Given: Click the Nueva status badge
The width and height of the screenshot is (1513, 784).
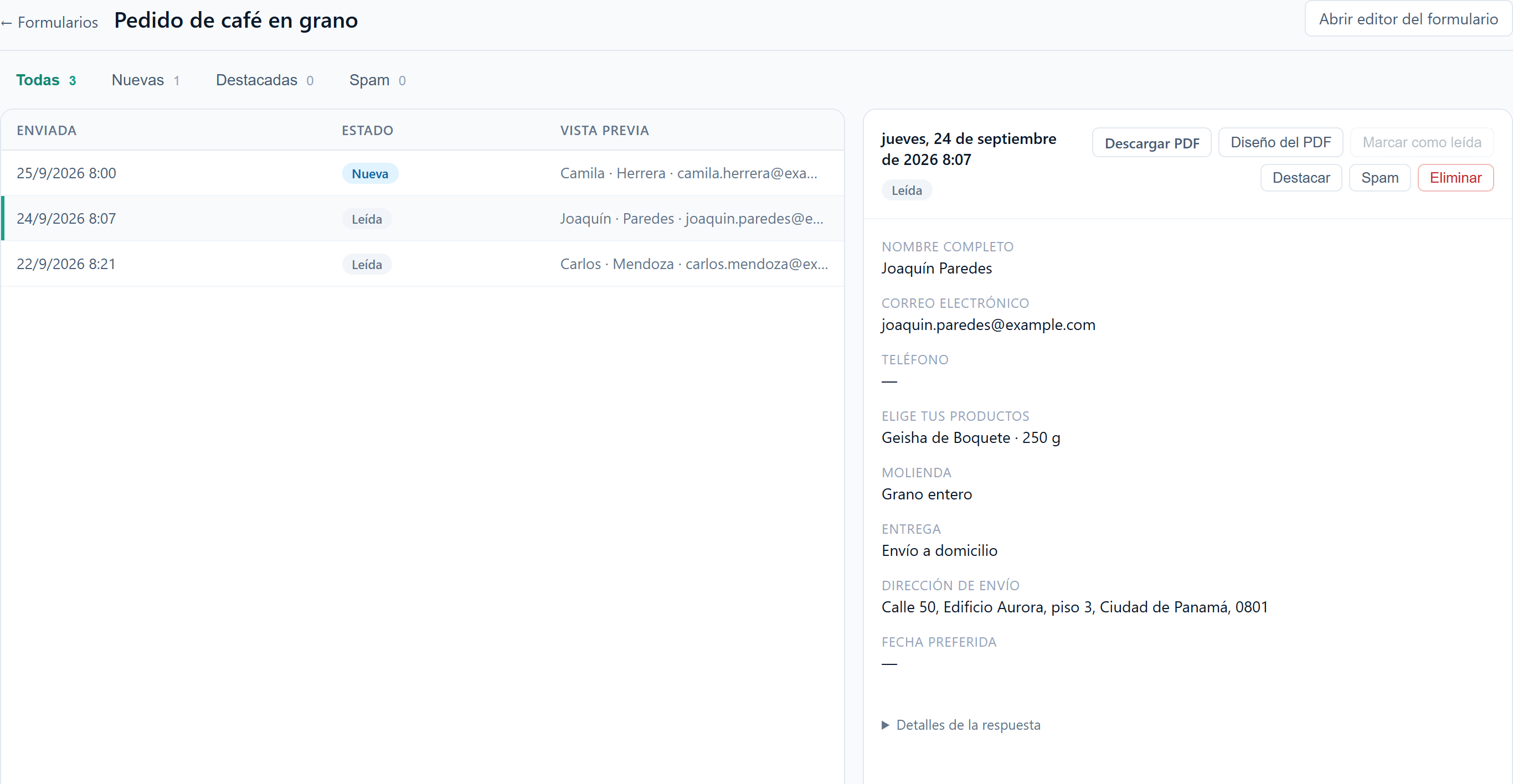Looking at the screenshot, I should coord(370,174).
